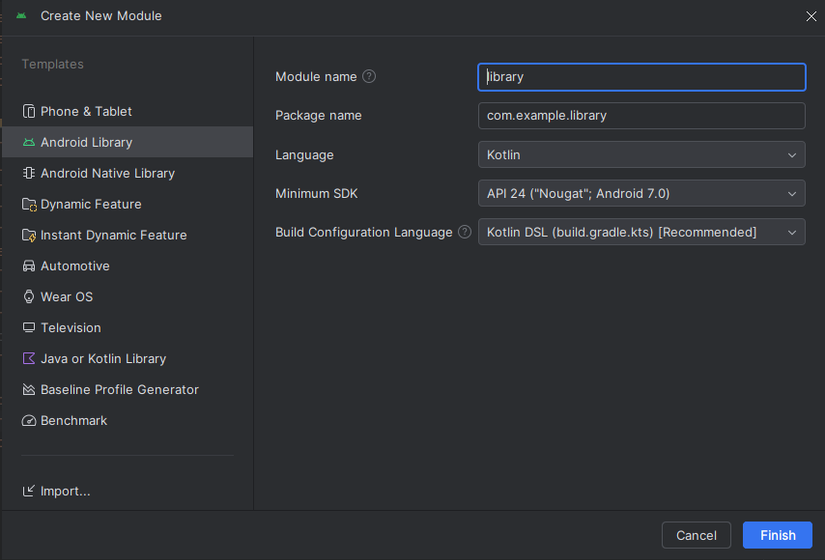This screenshot has height=560, width=825.
Task: Select the Android Native Library template
Action: click(x=127, y=173)
